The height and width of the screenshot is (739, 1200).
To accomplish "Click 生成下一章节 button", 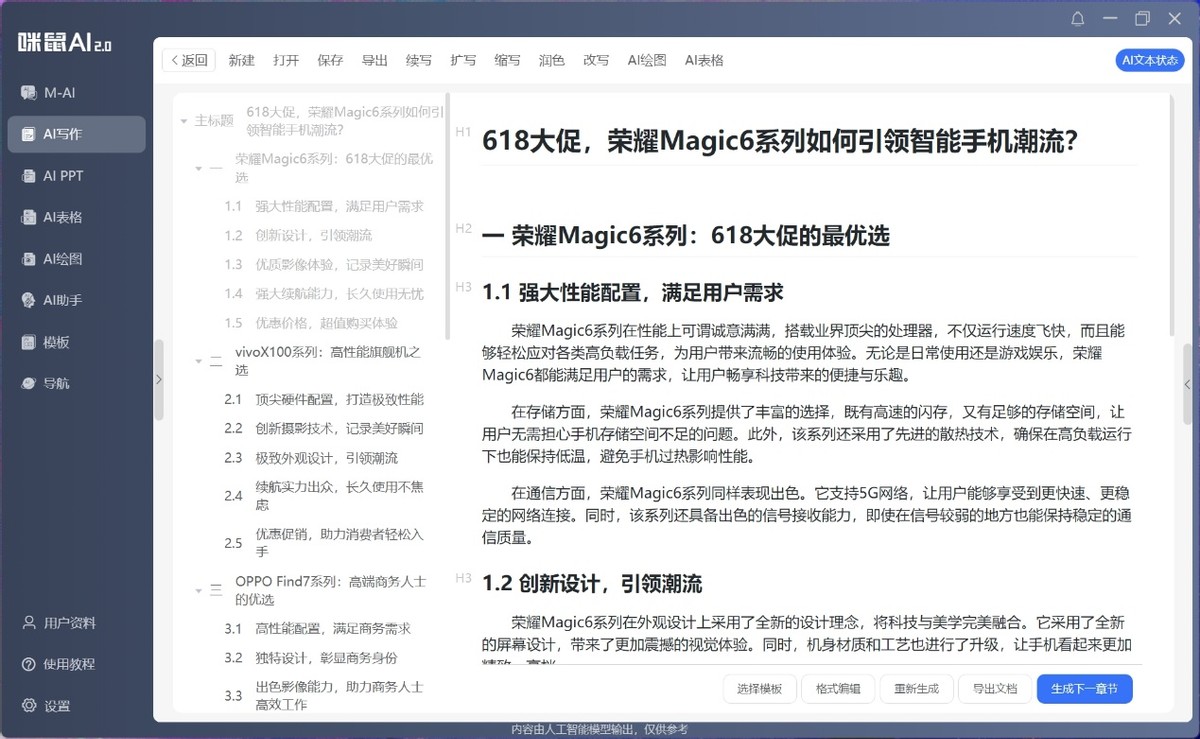I will [x=1085, y=689].
